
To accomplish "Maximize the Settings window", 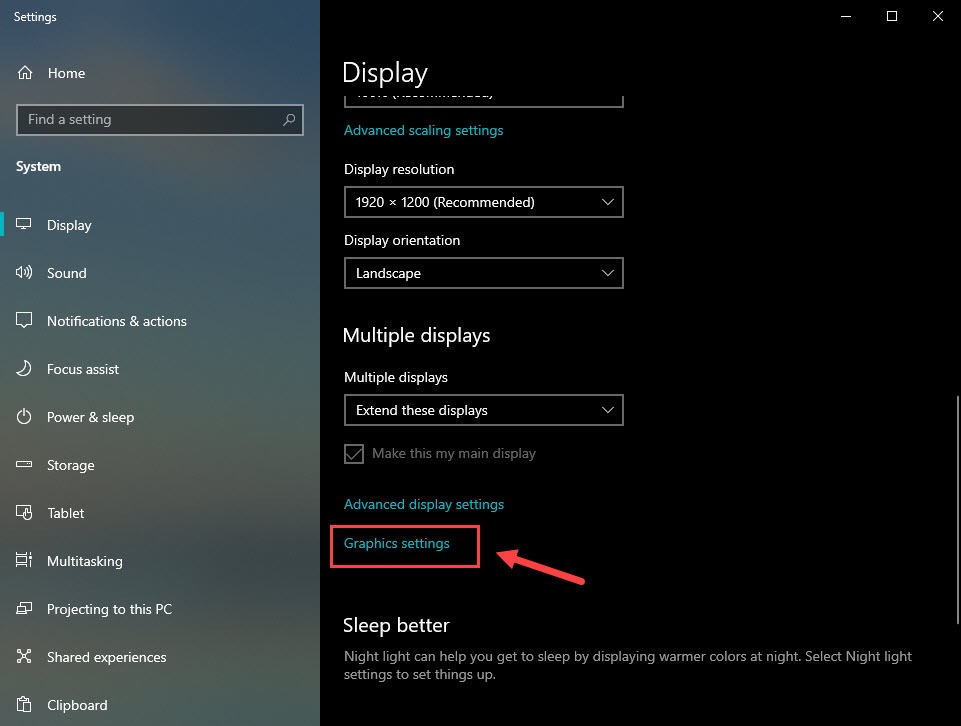I will 892,17.
